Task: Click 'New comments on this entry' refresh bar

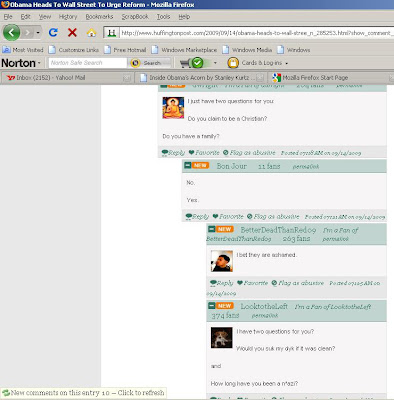Action: pos(83,393)
